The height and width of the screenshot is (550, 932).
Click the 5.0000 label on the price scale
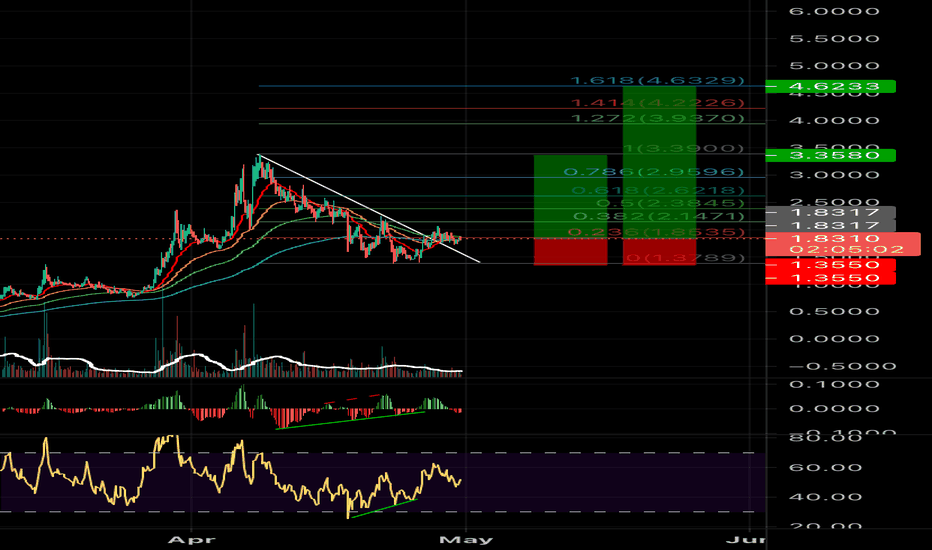coord(834,65)
